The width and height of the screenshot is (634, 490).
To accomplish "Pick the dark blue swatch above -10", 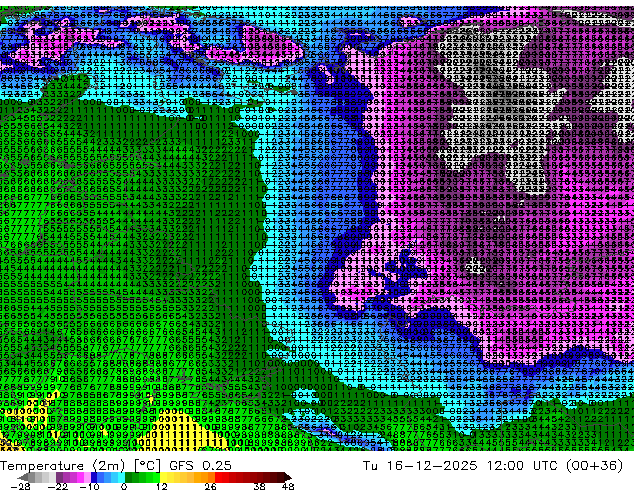I will (94, 477).
